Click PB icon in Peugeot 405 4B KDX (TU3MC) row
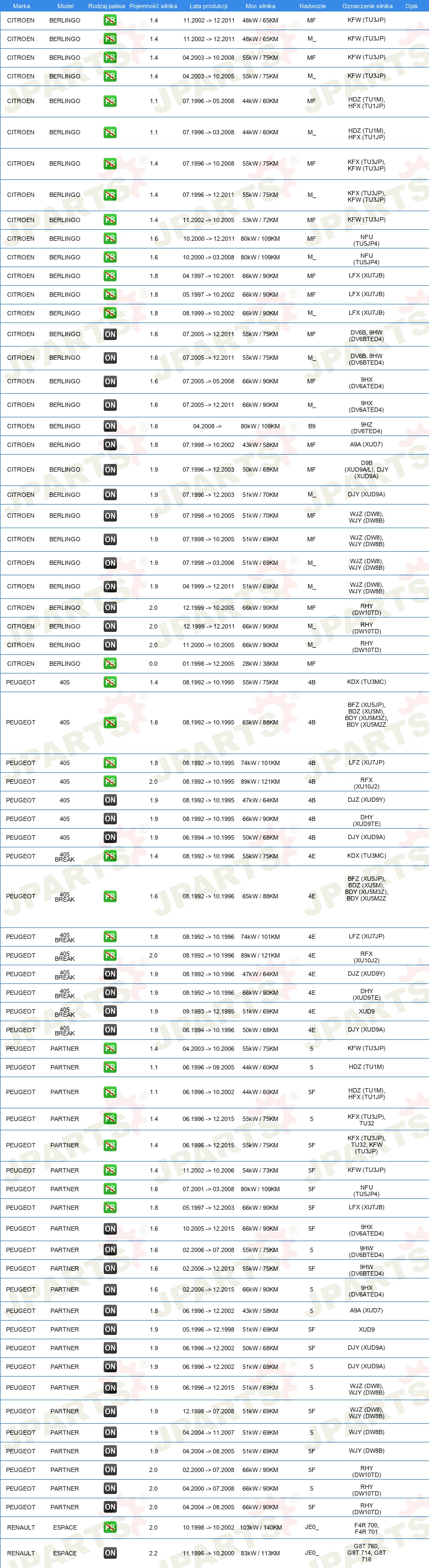This screenshot has width=429, height=1568. 110,682
